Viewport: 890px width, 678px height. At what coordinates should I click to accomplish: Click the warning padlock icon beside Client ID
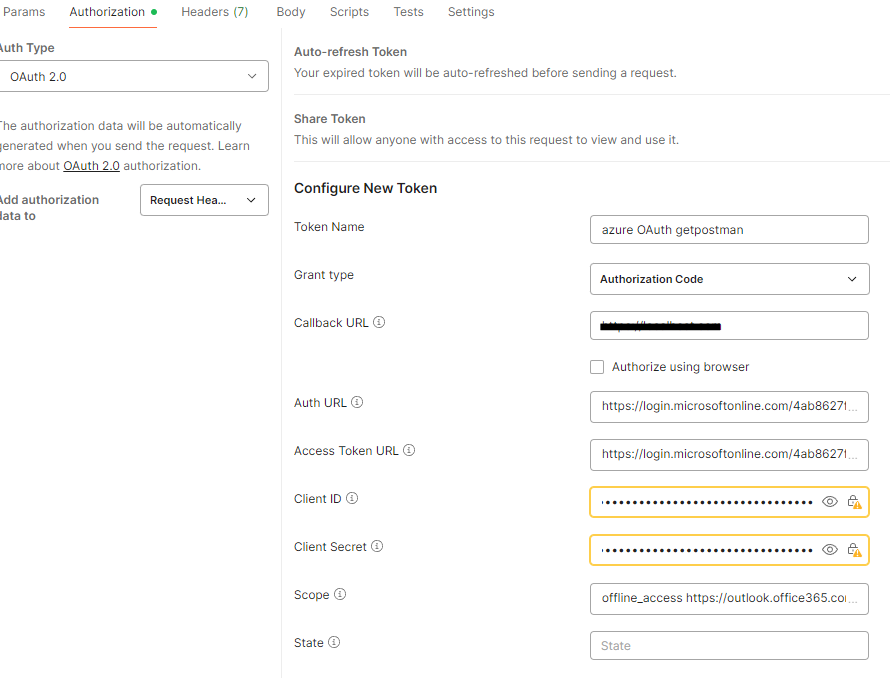click(x=855, y=501)
